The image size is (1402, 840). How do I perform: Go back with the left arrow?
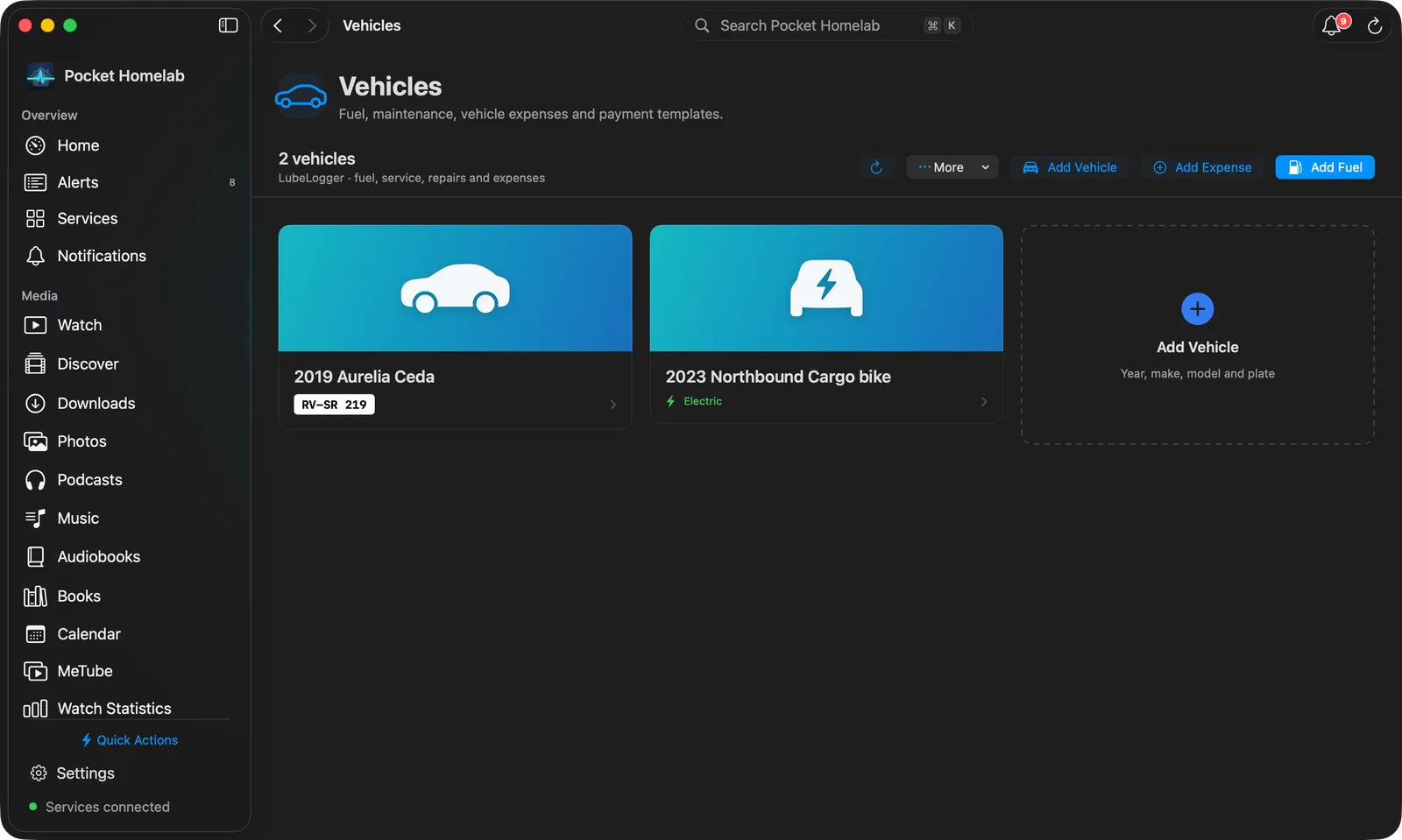click(278, 25)
